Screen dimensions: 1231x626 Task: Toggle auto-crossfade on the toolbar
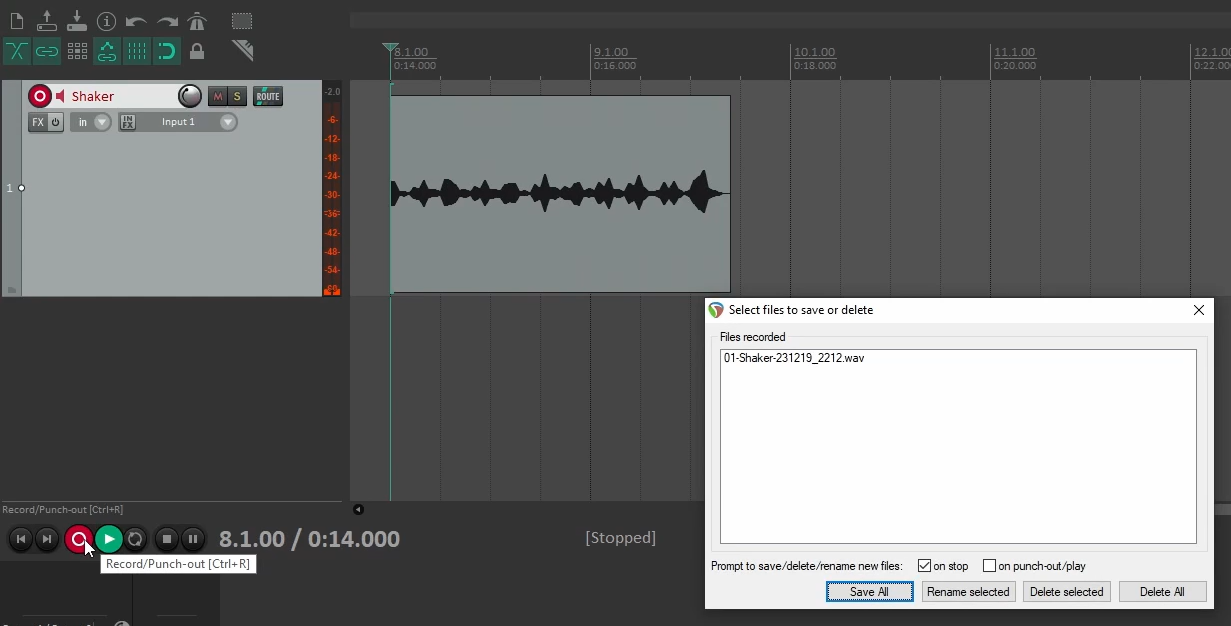16,51
